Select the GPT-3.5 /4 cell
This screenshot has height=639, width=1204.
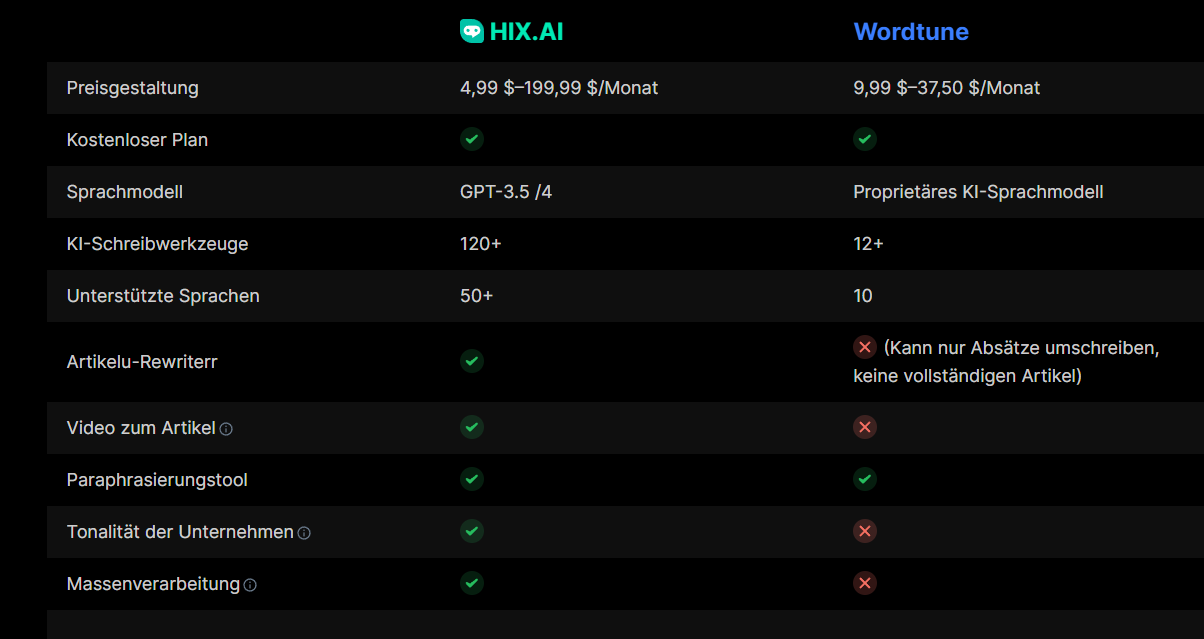[506, 192]
